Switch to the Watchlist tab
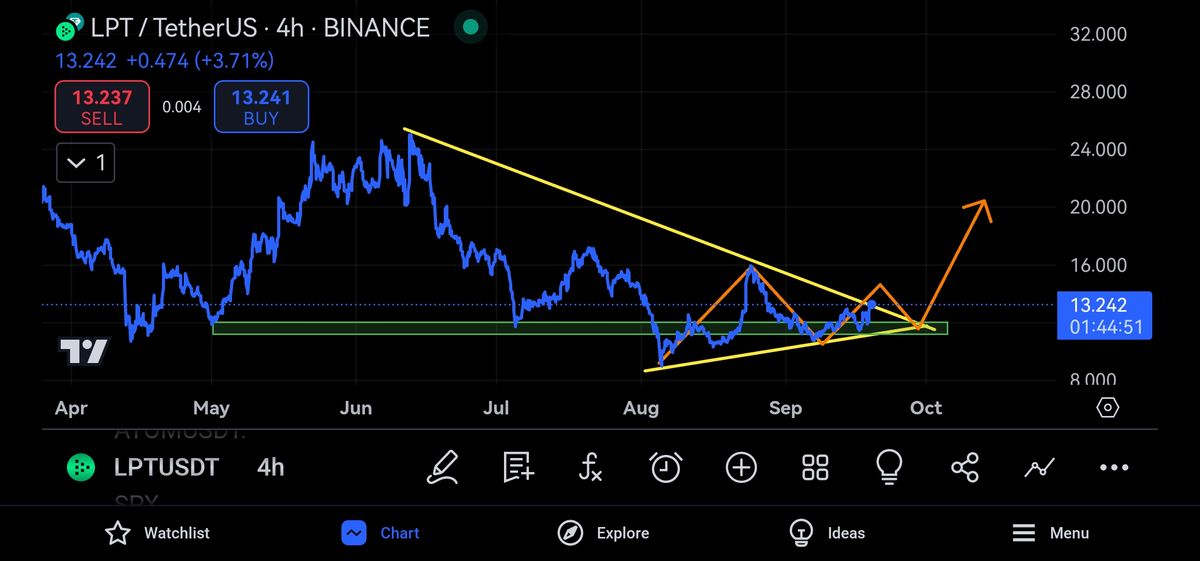The height and width of the screenshot is (561, 1200). (x=158, y=533)
